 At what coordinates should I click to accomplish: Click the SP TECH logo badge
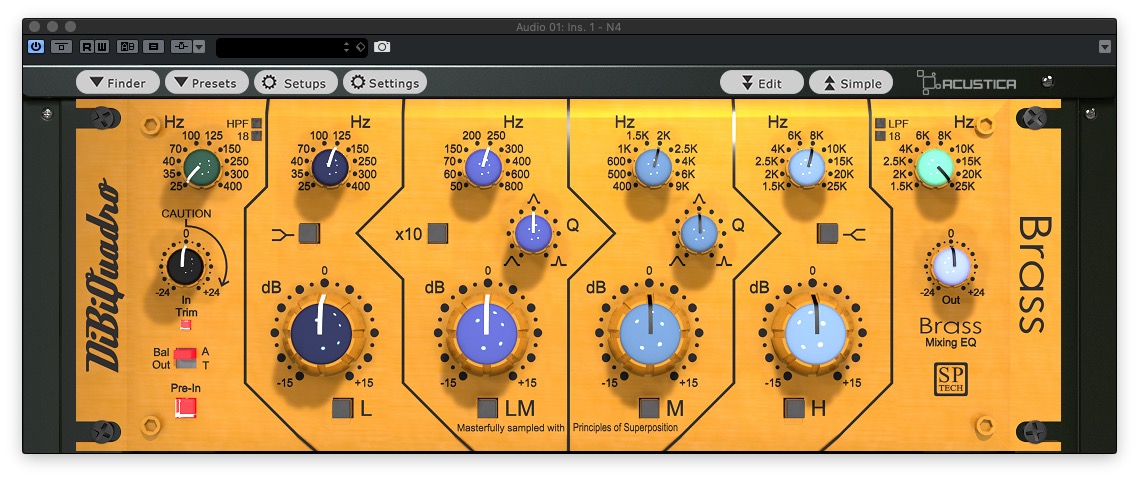pos(951,379)
